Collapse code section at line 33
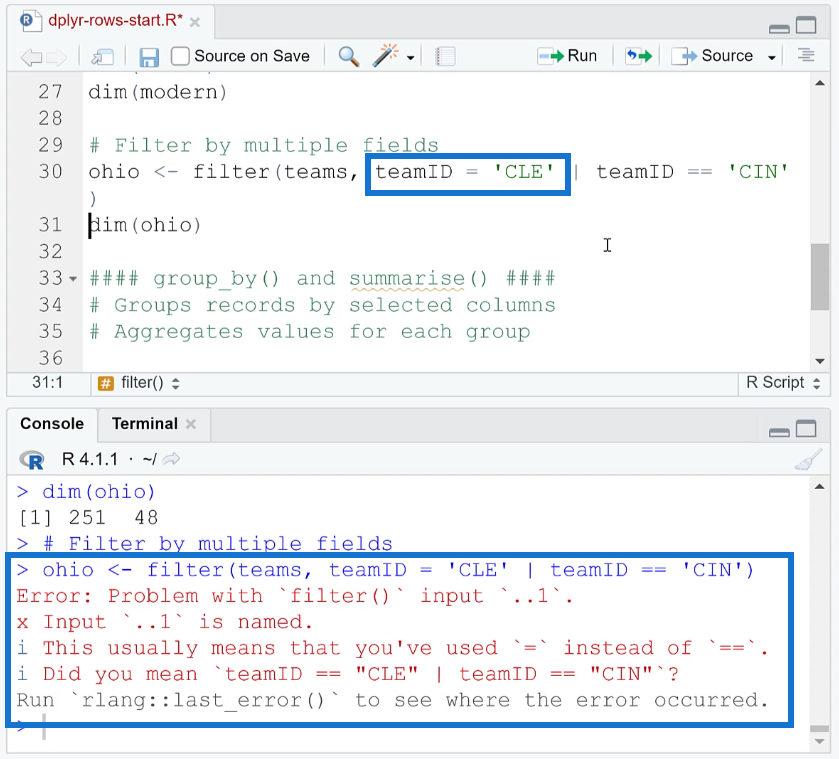Viewport: 839px width, 759px height. (73, 278)
